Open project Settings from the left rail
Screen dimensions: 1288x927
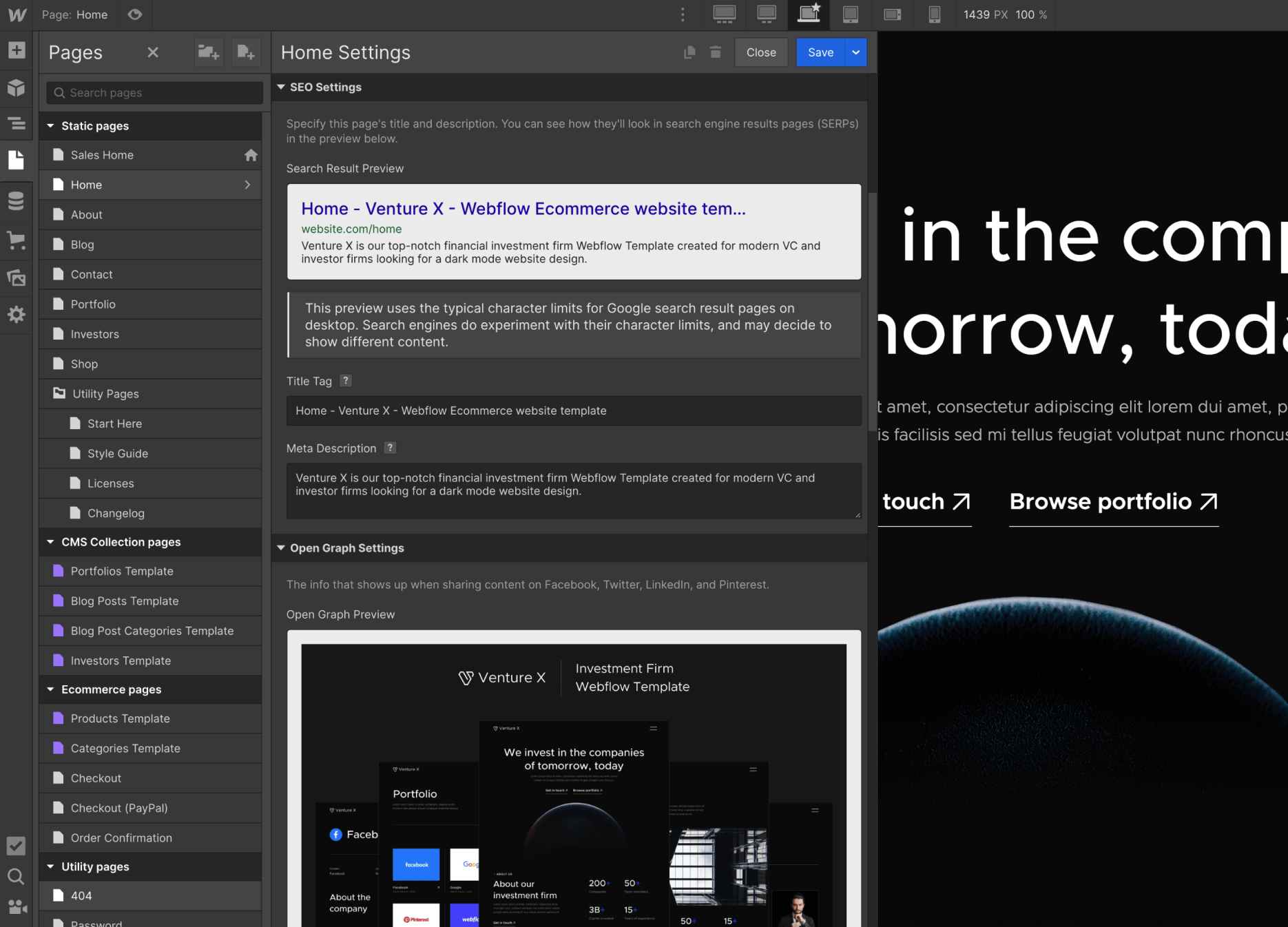pyautogui.click(x=15, y=315)
